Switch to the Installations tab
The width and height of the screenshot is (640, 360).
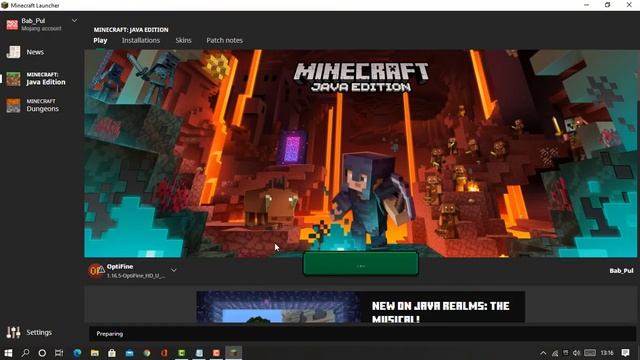click(141, 40)
